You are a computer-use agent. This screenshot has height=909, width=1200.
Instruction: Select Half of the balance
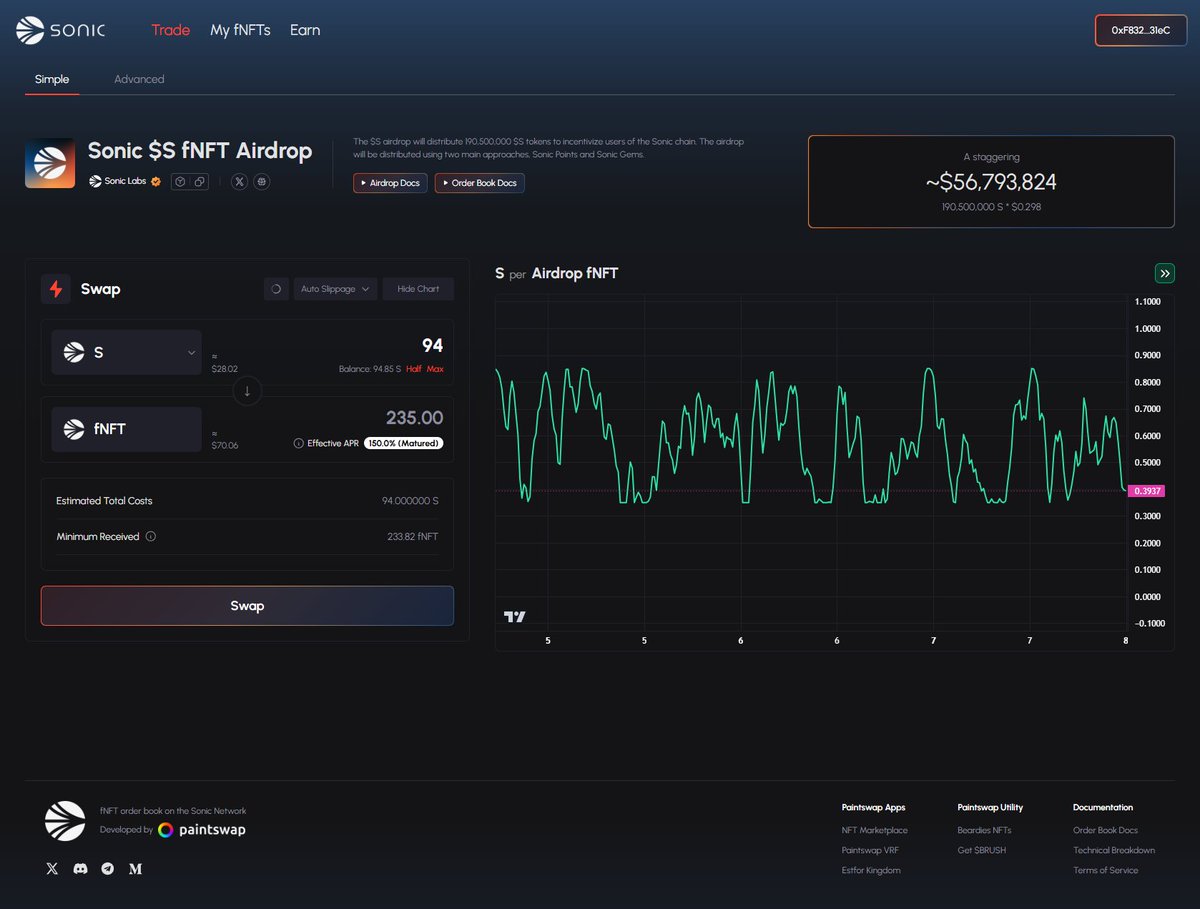tap(414, 369)
